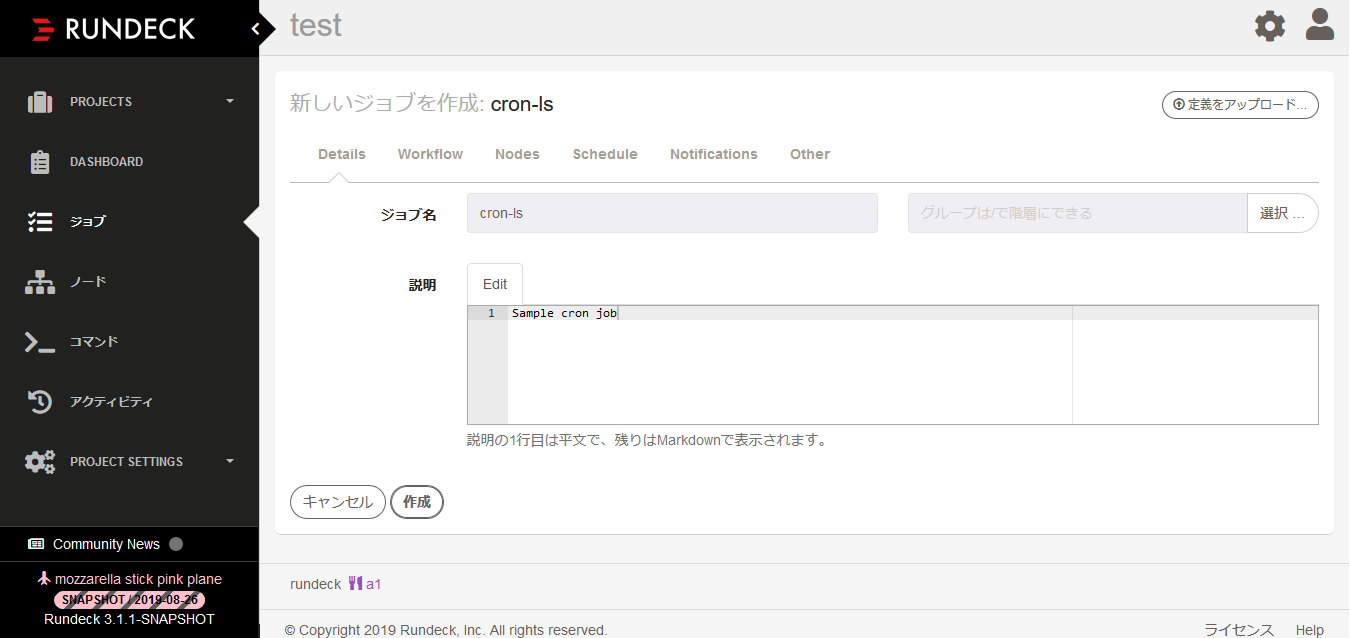The image size is (1350, 638).
Task: Click the 作成 (Create) button
Action: [x=417, y=502]
